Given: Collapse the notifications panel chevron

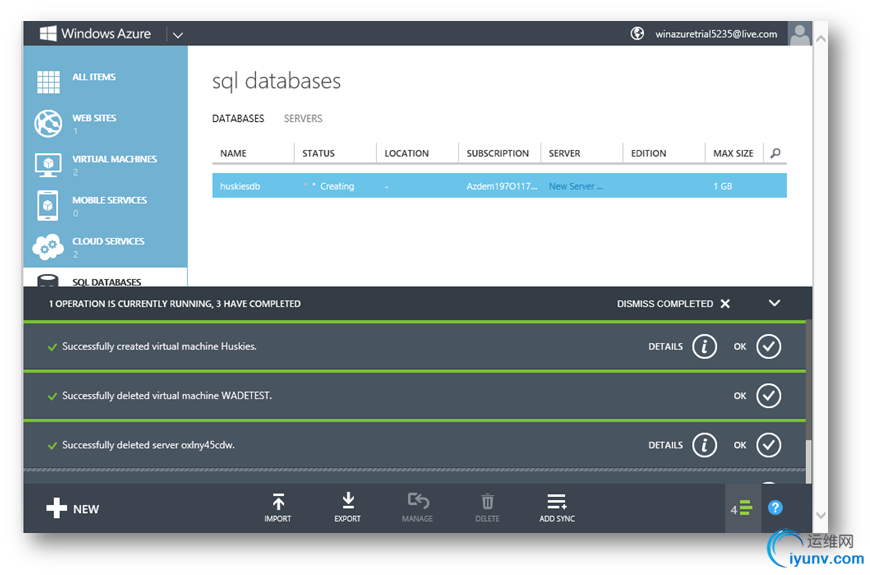Looking at the screenshot, I should (775, 303).
